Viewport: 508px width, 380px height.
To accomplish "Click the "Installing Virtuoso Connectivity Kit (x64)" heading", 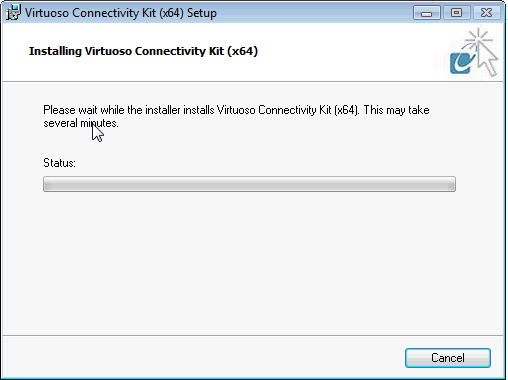I will point(143,51).
